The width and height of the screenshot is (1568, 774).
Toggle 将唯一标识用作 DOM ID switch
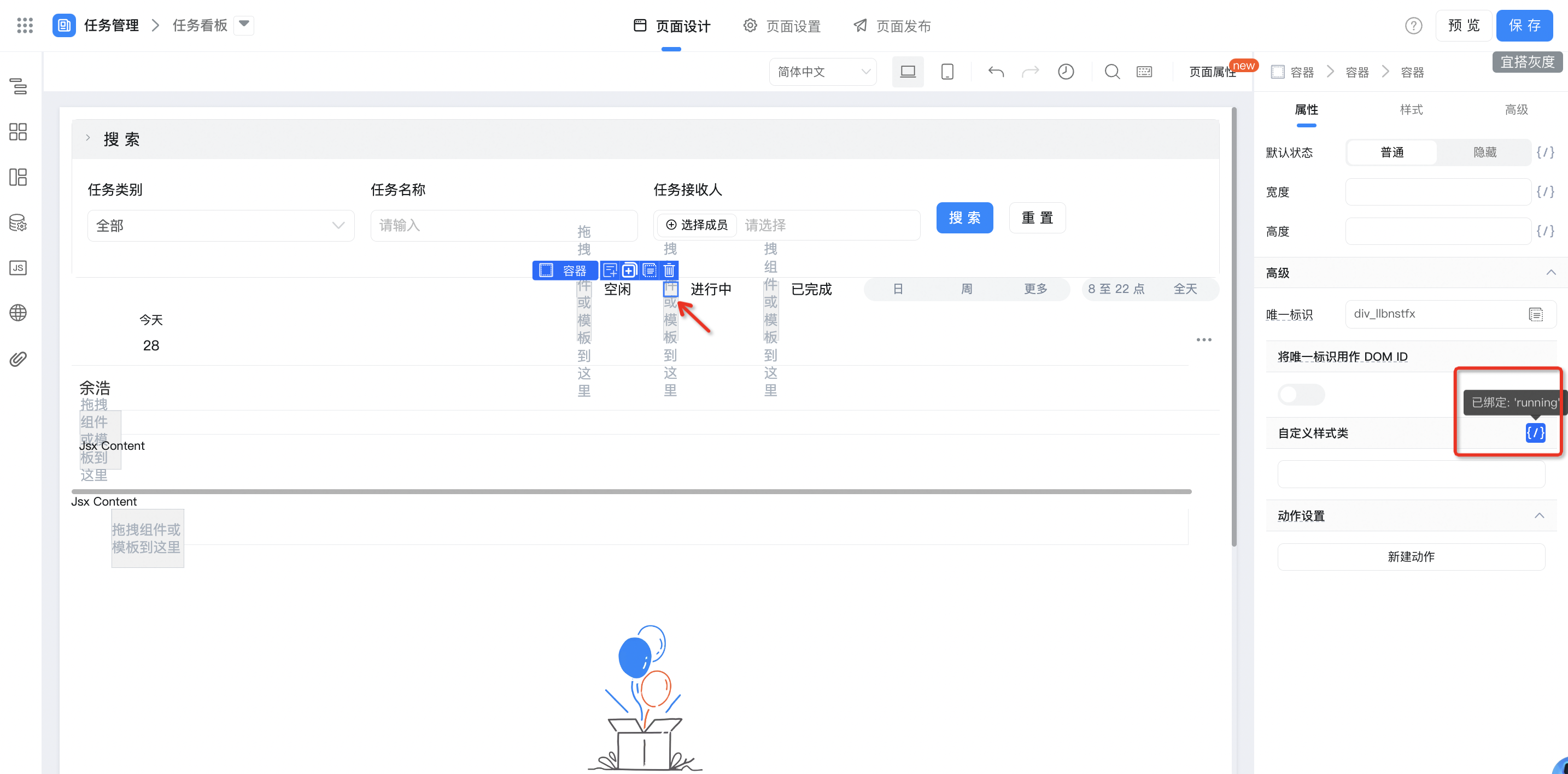[1301, 394]
